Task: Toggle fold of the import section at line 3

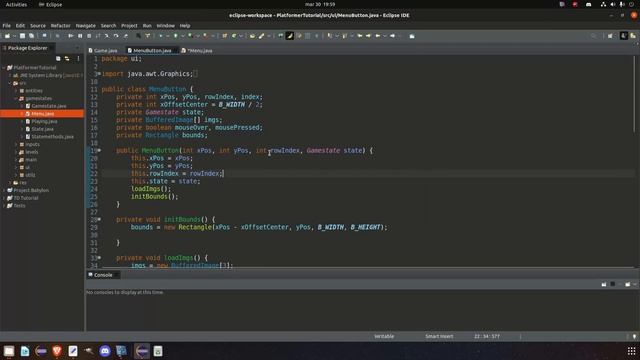Action: coord(99,74)
